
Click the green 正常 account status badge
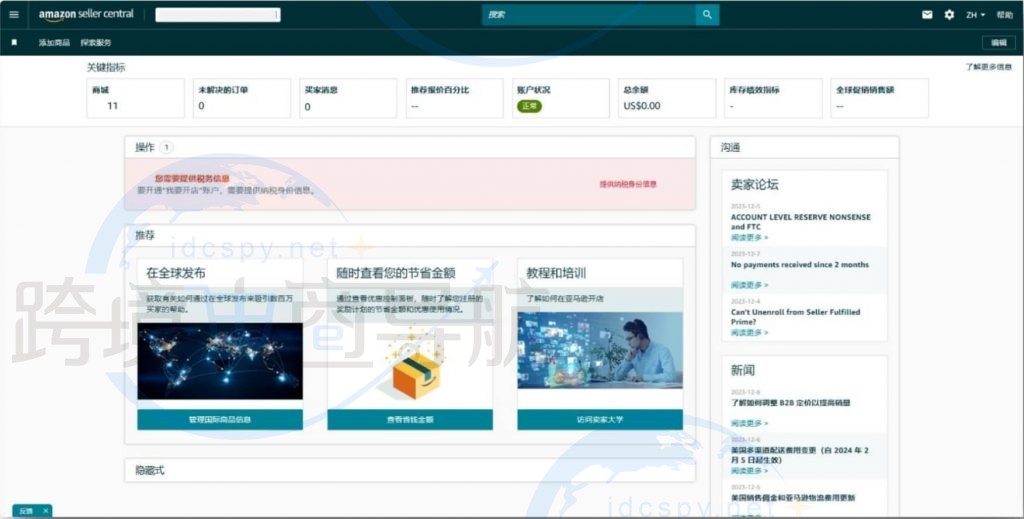[x=529, y=106]
